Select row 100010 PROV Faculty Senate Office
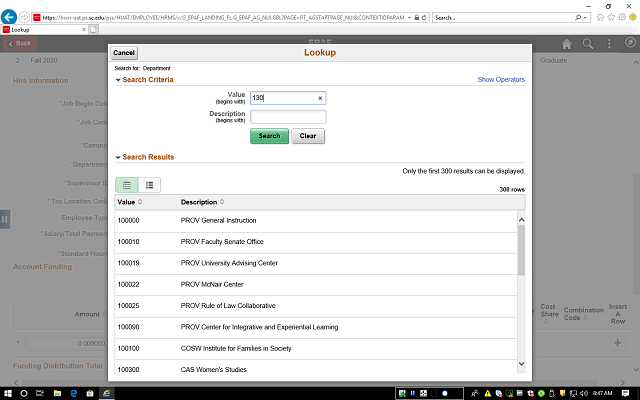The image size is (640, 400). [316, 242]
